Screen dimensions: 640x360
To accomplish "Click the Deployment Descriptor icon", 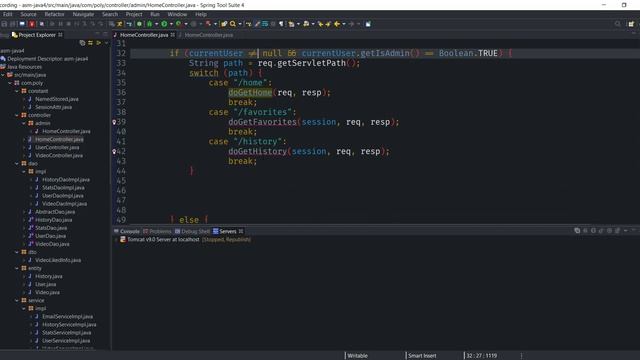I will pos(3,59).
